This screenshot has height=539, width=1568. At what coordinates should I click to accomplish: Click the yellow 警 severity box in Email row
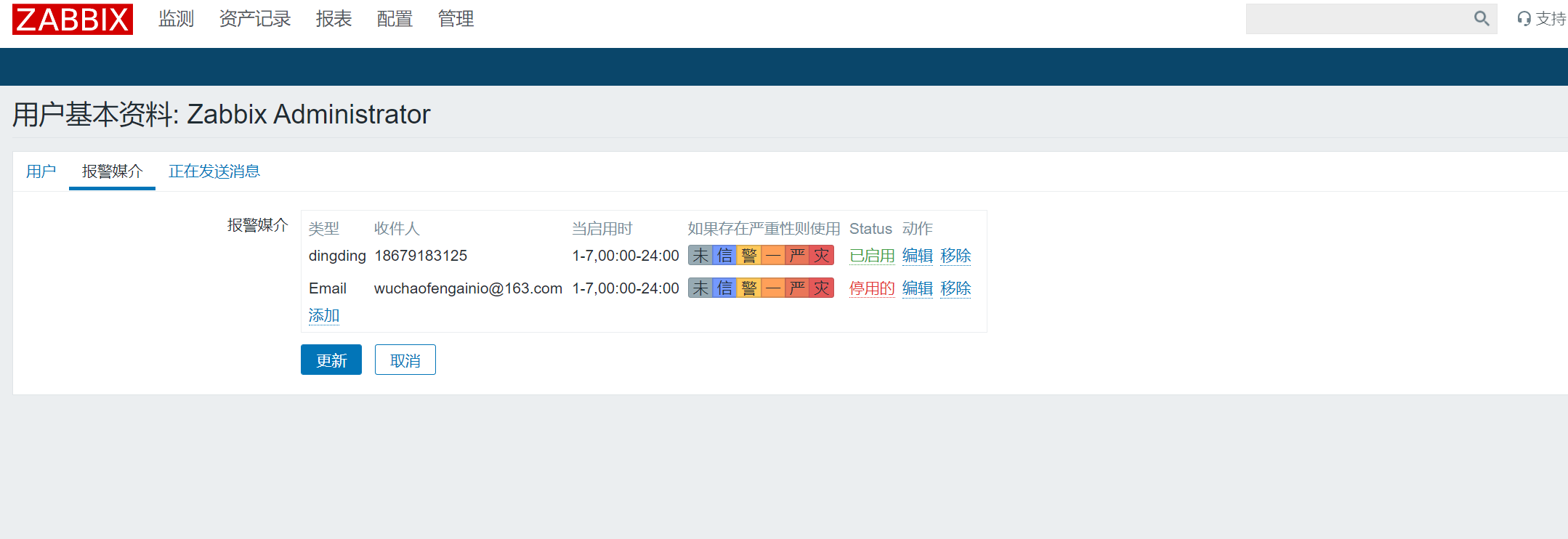coord(749,288)
